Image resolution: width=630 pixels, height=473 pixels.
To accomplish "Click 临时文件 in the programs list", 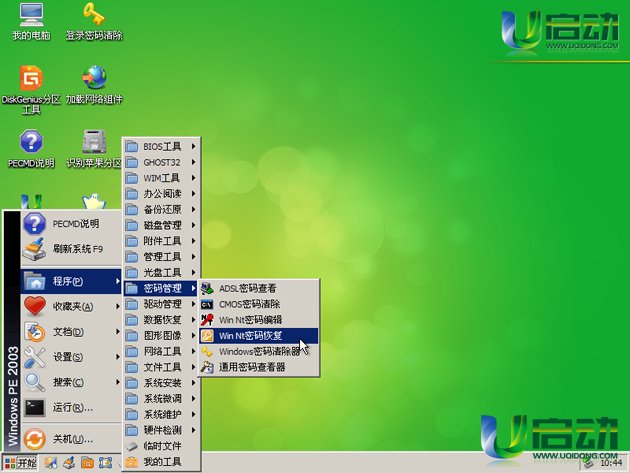I will coord(161,446).
